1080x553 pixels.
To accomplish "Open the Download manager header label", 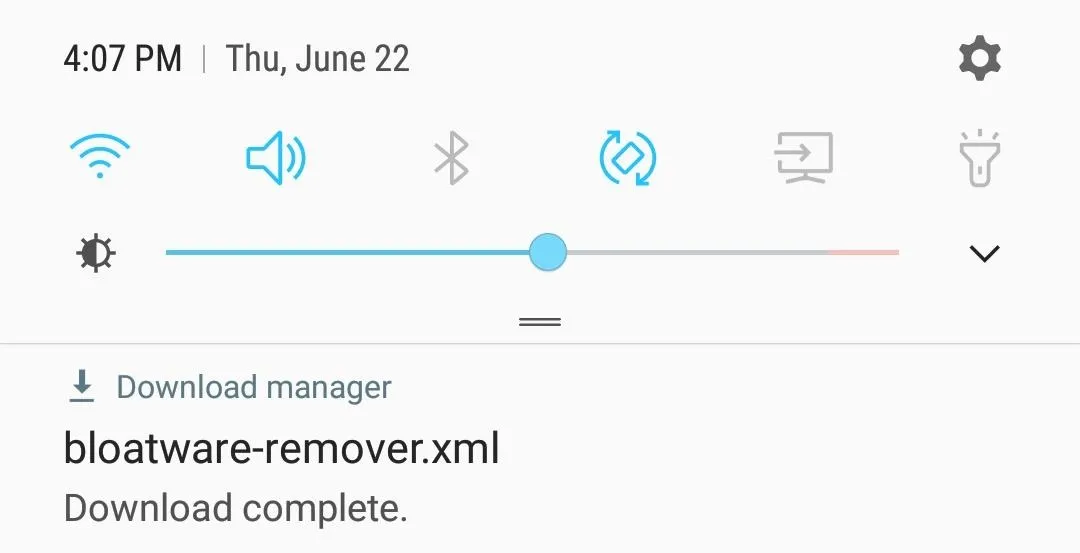I will click(254, 387).
